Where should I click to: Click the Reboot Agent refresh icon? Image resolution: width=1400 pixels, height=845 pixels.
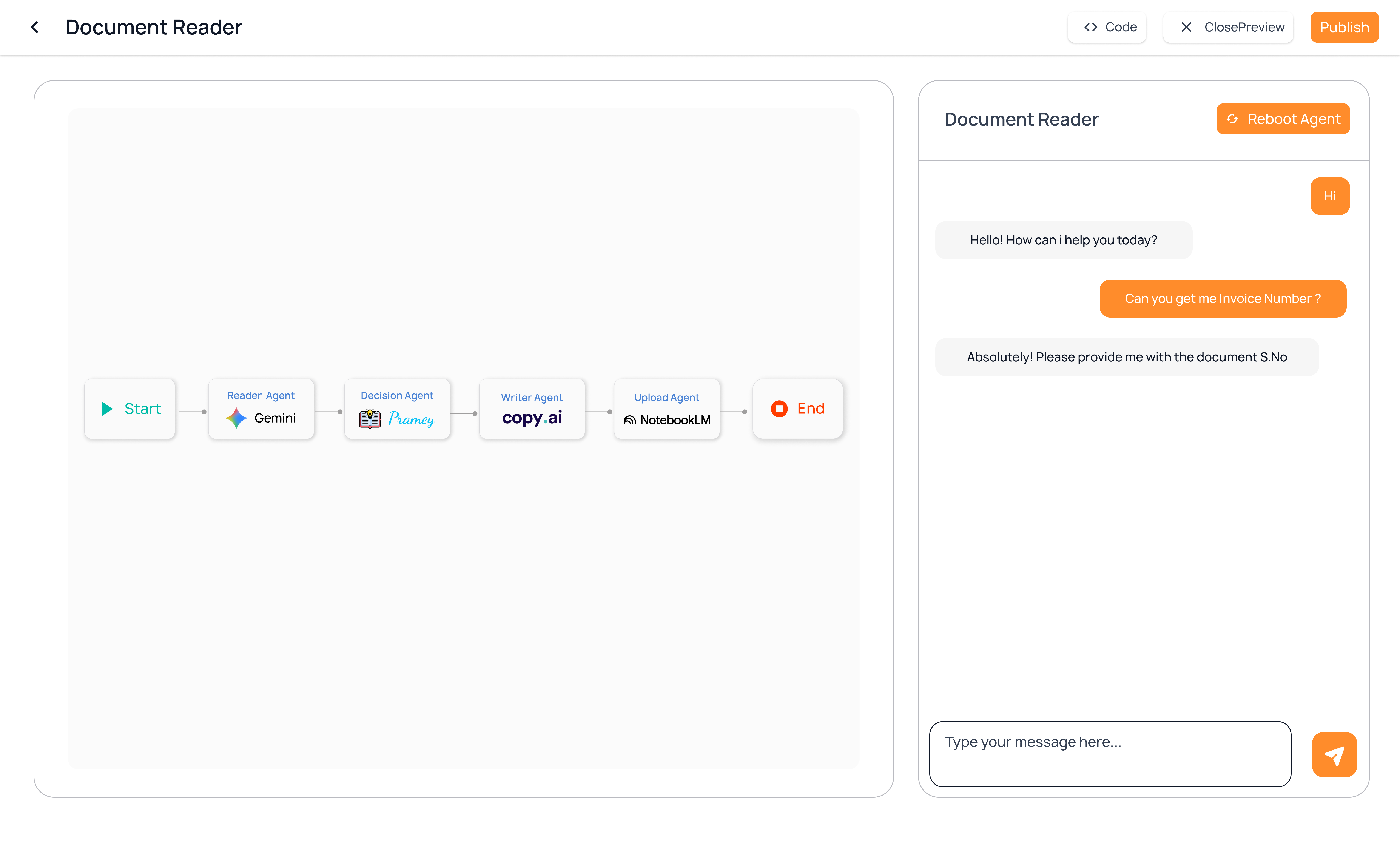pos(1232,119)
